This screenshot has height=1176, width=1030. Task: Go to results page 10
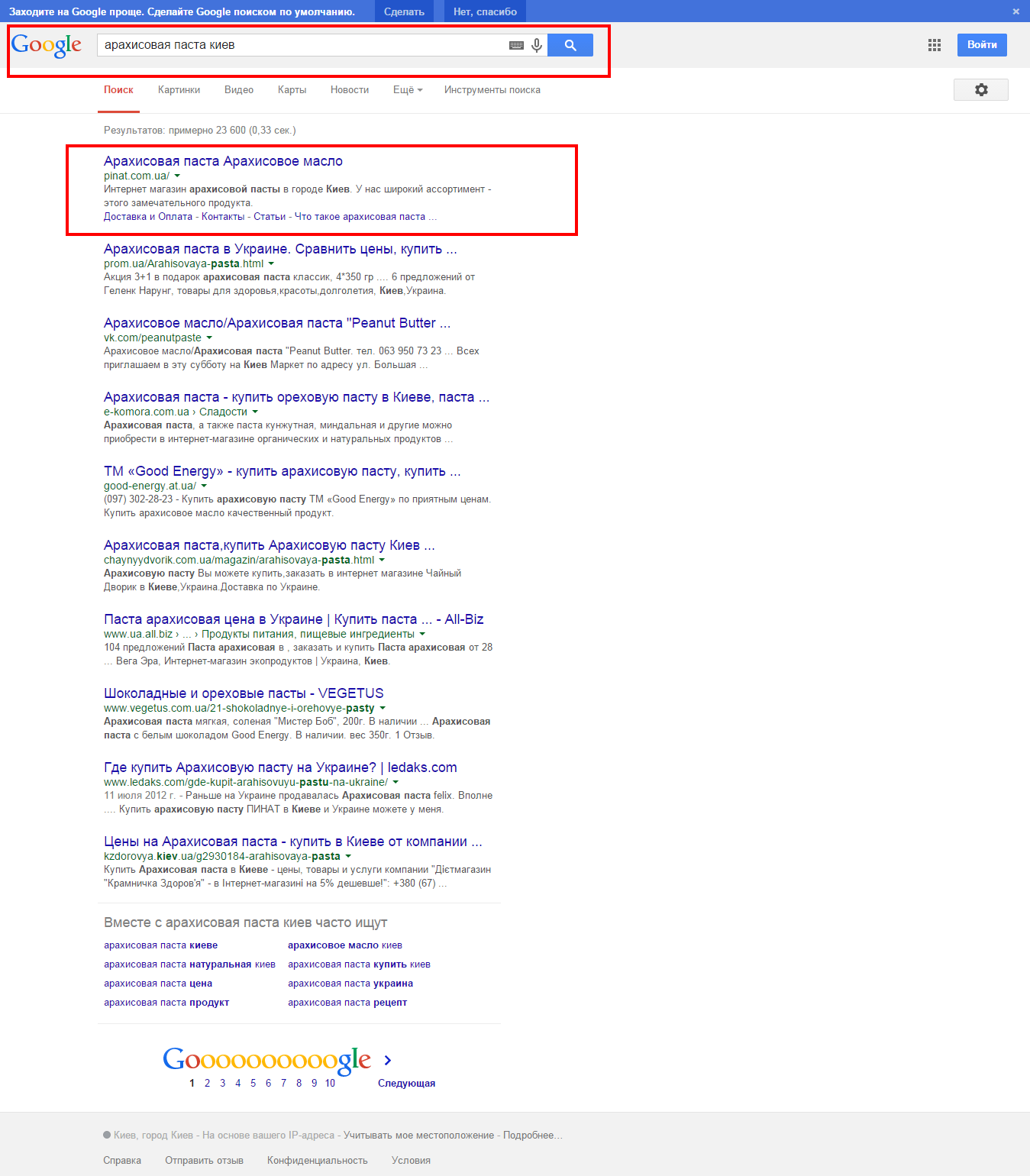pos(330,1083)
